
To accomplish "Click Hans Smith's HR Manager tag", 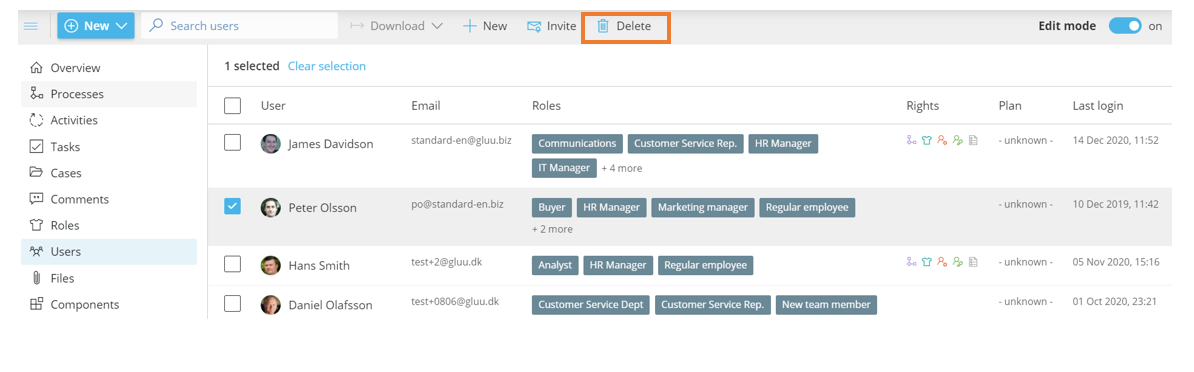I will 618,265.
